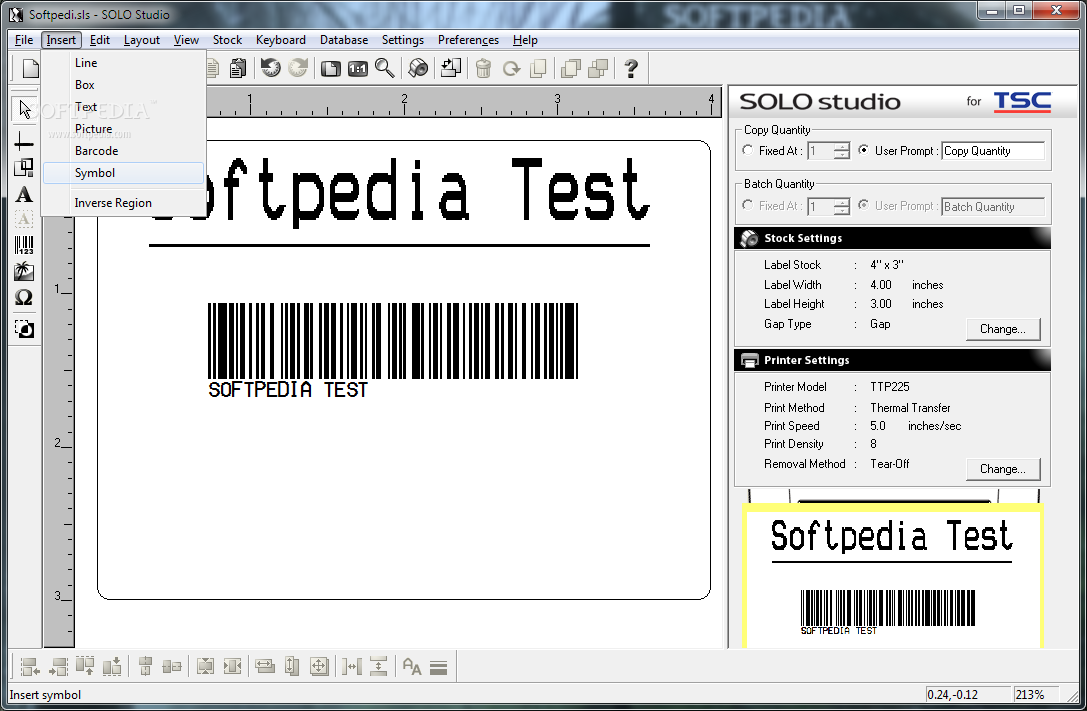The height and width of the screenshot is (711, 1087).
Task: Click the 1:1 actual size icon
Action: coord(358,69)
